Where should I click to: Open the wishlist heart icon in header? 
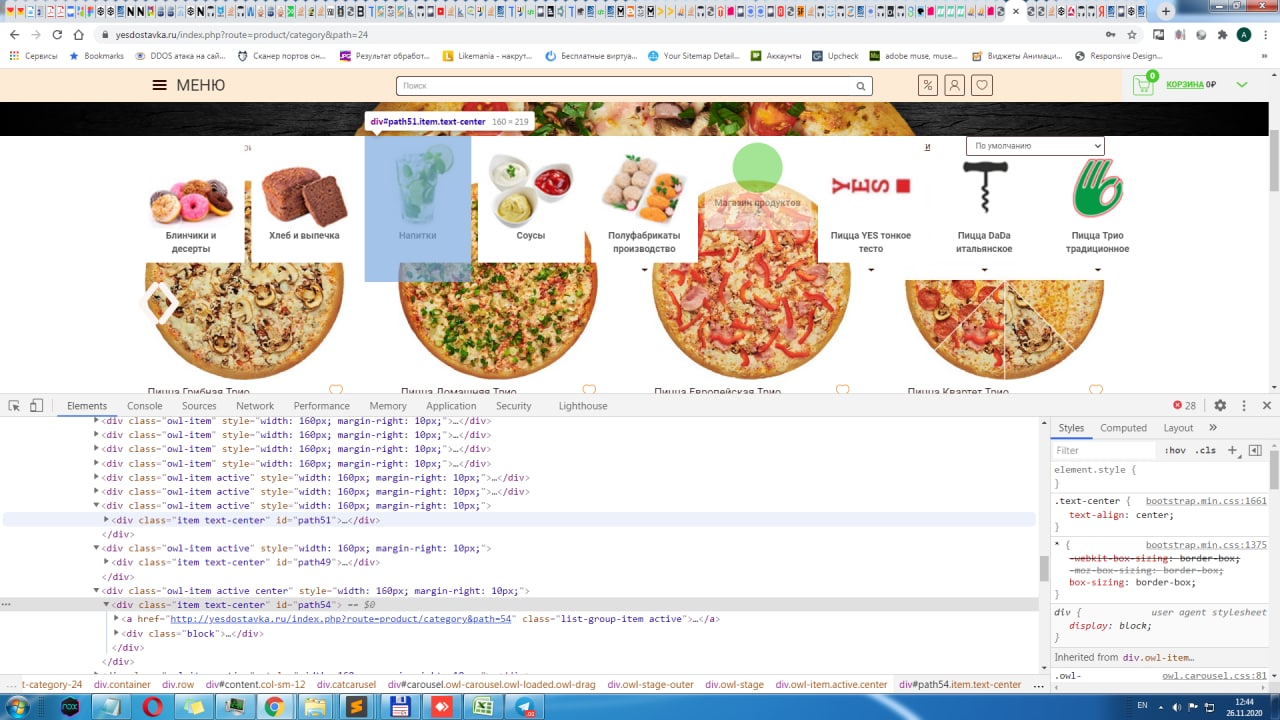(983, 85)
